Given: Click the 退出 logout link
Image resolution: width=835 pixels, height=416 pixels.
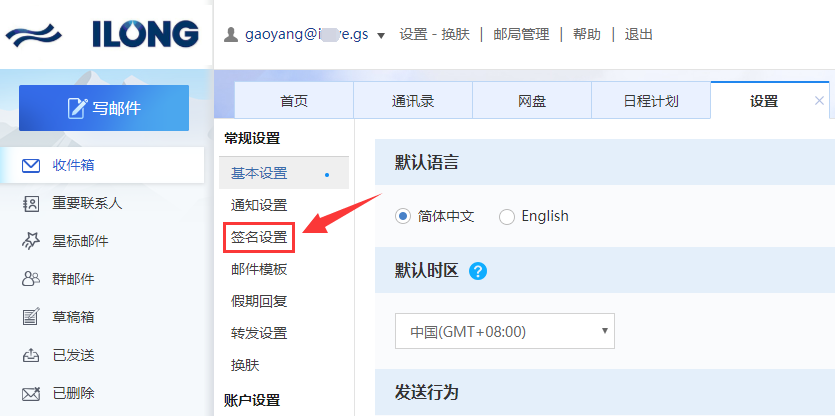Looking at the screenshot, I should point(638,34).
